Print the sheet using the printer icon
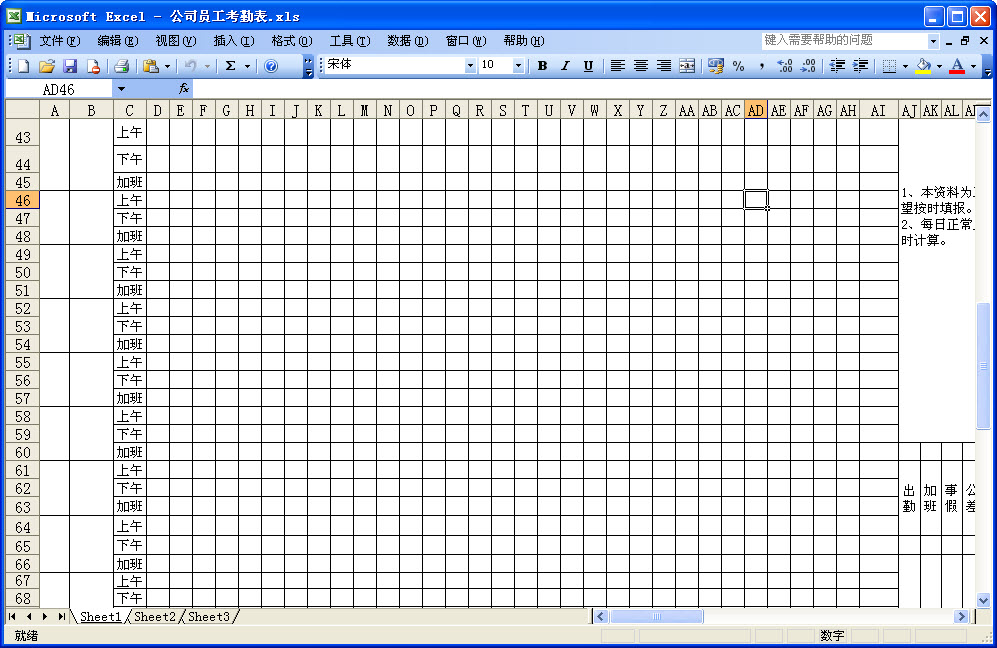 (x=121, y=65)
